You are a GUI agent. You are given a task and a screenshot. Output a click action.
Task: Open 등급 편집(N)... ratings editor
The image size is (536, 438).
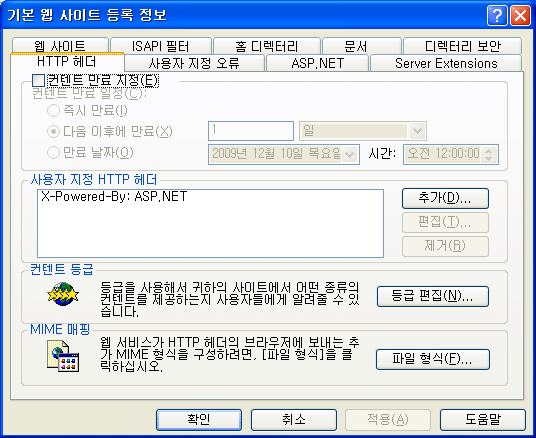click(x=433, y=296)
